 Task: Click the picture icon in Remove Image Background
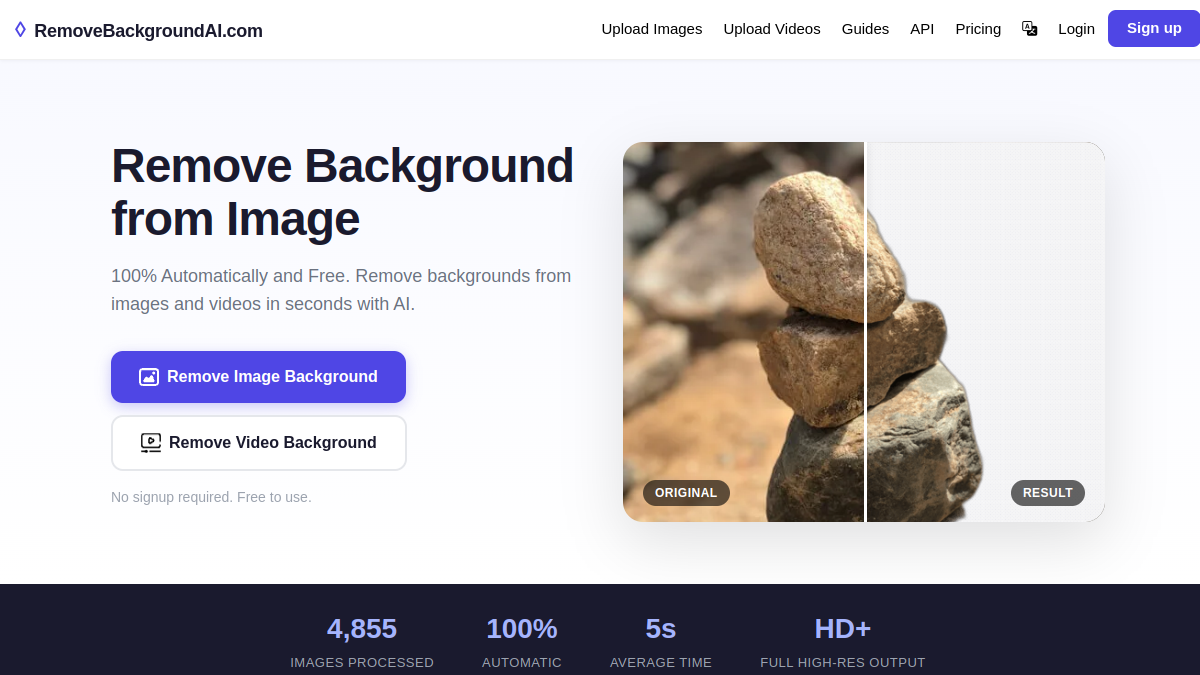(x=149, y=377)
